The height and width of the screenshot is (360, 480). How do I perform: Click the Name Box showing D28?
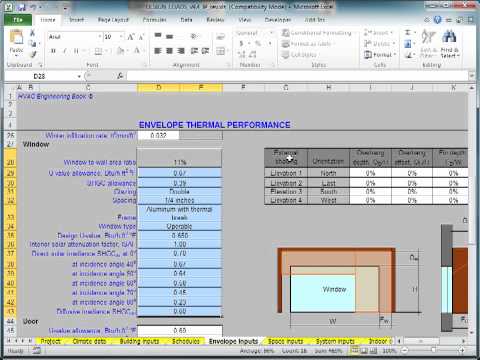click(39, 76)
